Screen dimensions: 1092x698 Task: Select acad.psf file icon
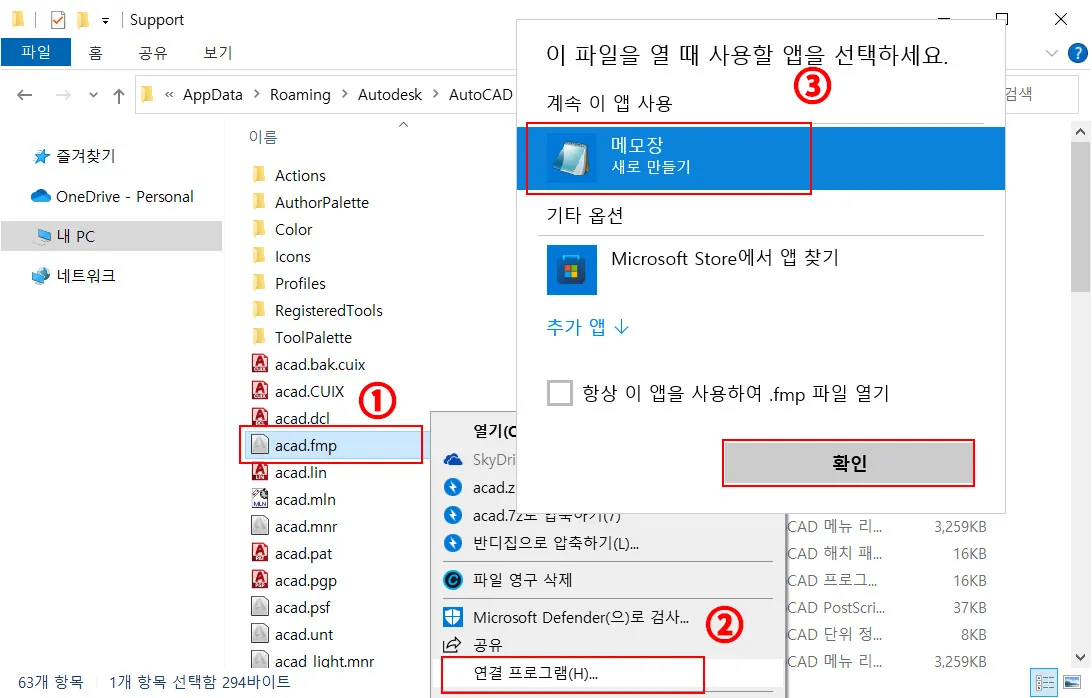click(x=260, y=607)
